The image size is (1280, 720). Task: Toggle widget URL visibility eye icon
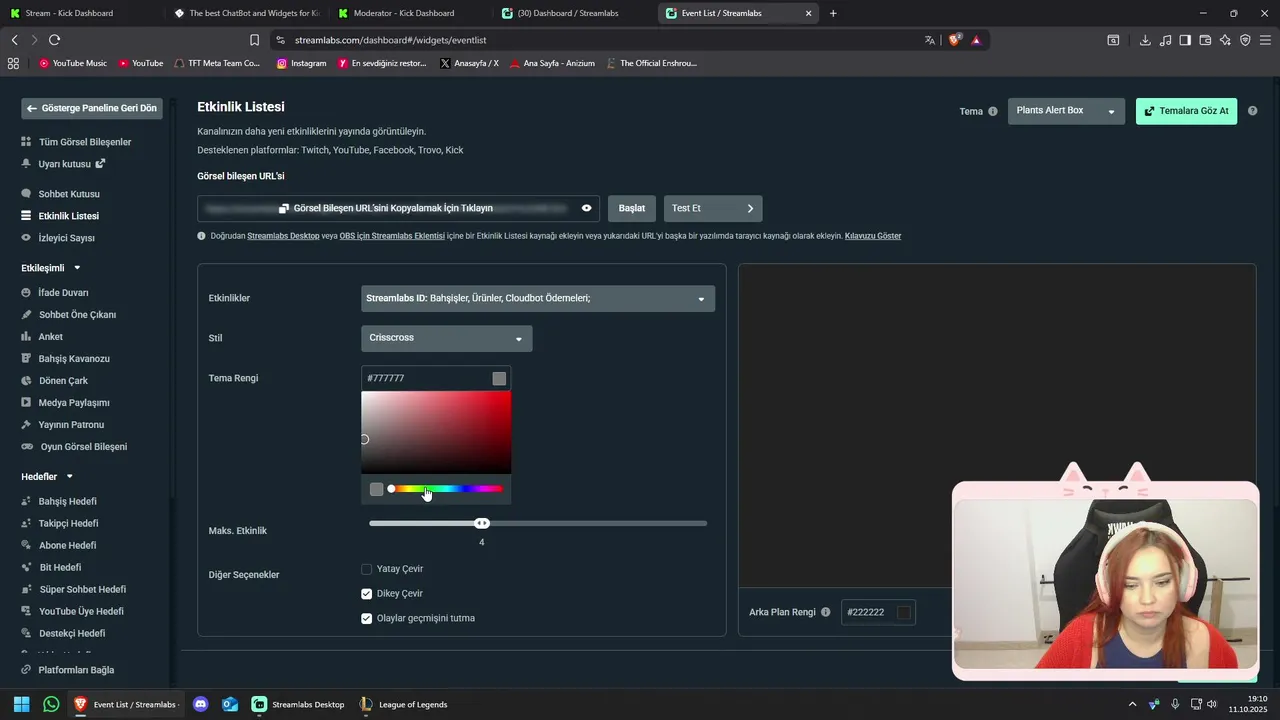tap(587, 208)
